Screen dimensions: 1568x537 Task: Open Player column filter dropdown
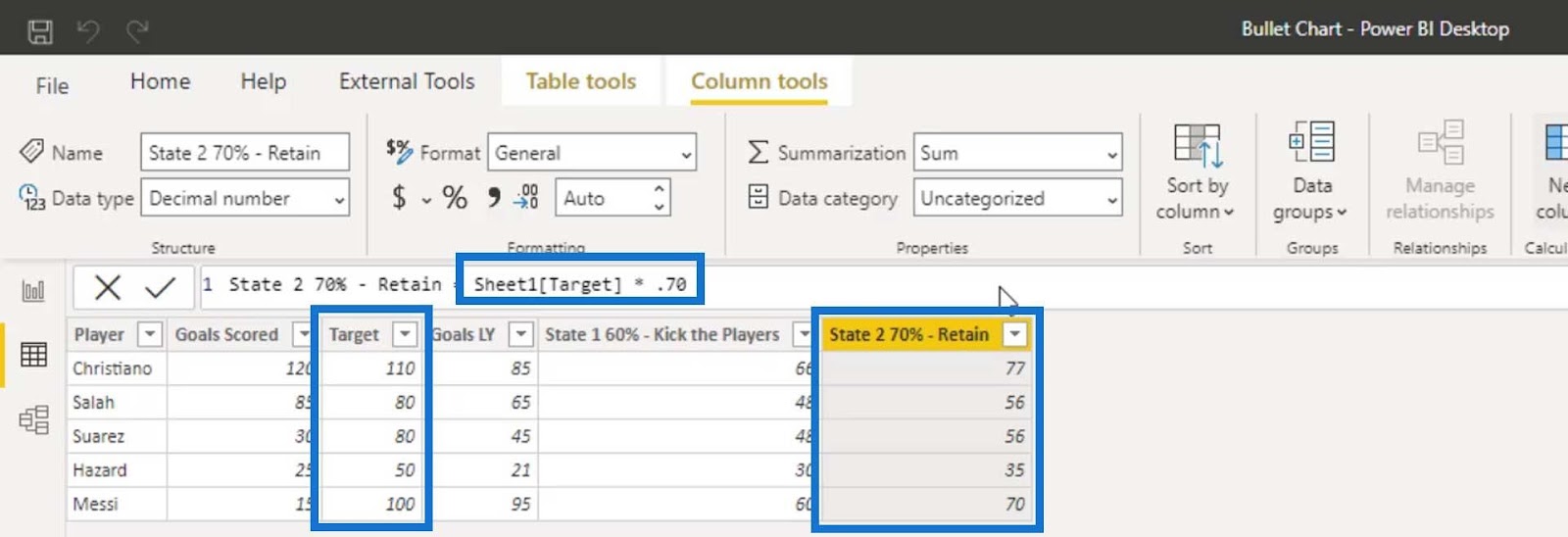pyautogui.click(x=149, y=334)
